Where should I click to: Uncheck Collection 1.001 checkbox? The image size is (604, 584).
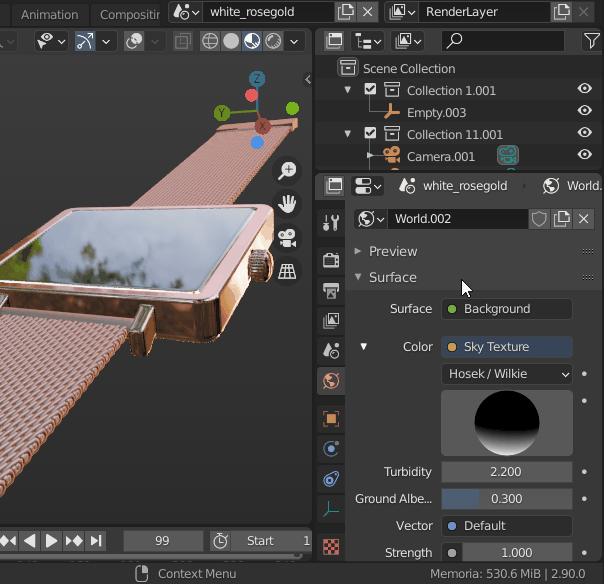coord(370,90)
